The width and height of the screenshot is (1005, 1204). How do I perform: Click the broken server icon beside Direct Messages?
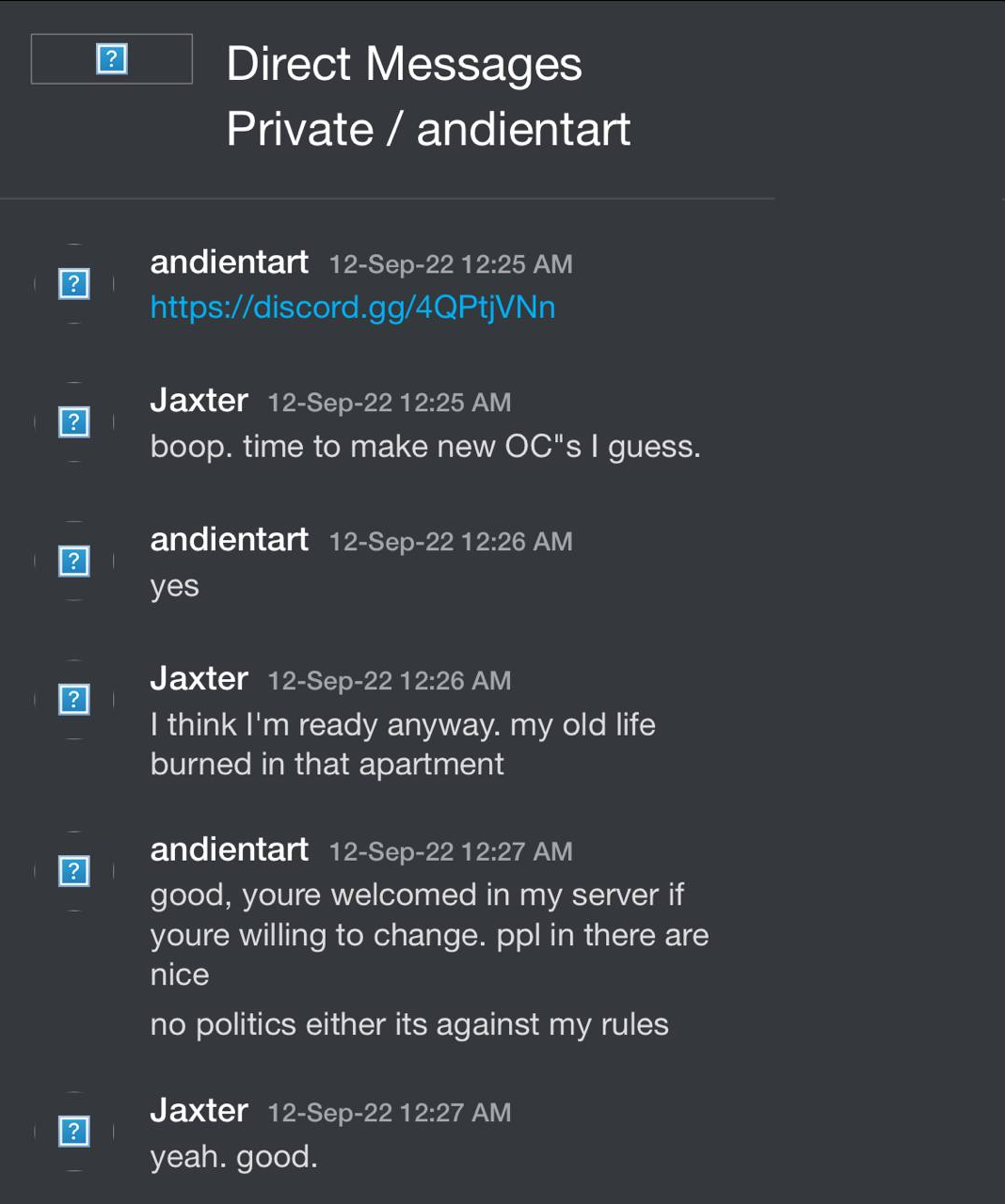pyautogui.click(x=112, y=59)
